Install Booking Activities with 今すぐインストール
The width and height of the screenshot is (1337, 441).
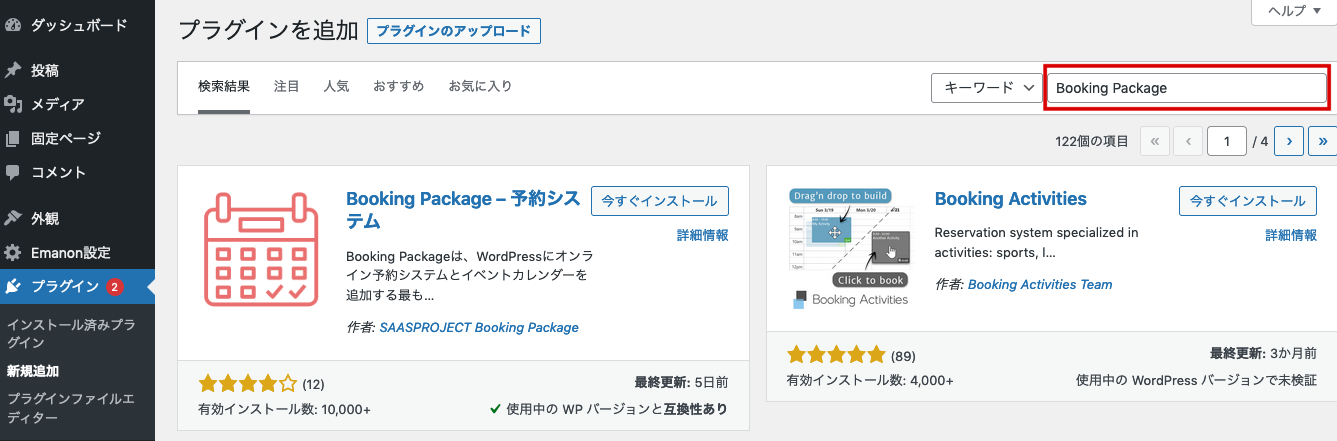1248,201
